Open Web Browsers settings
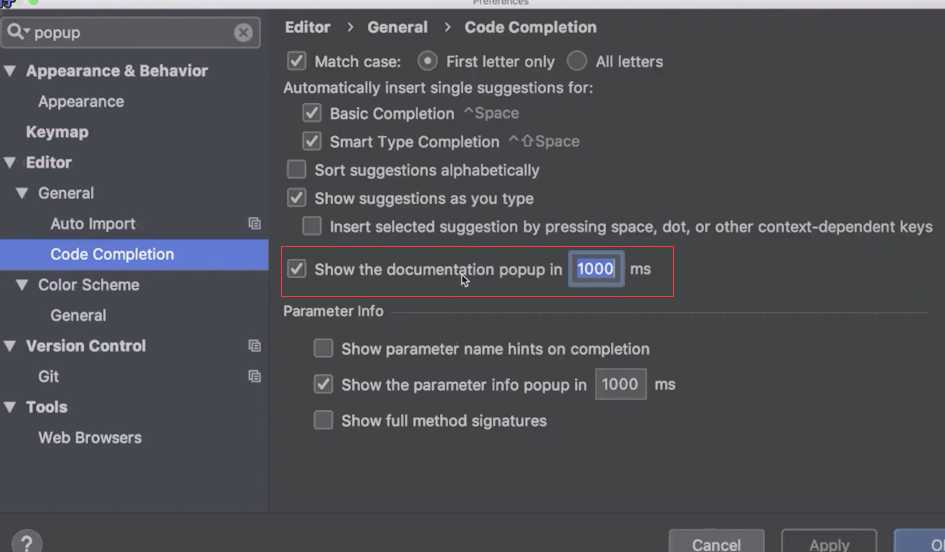This screenshot has width=945, height=552. click(x=90, y=438)
